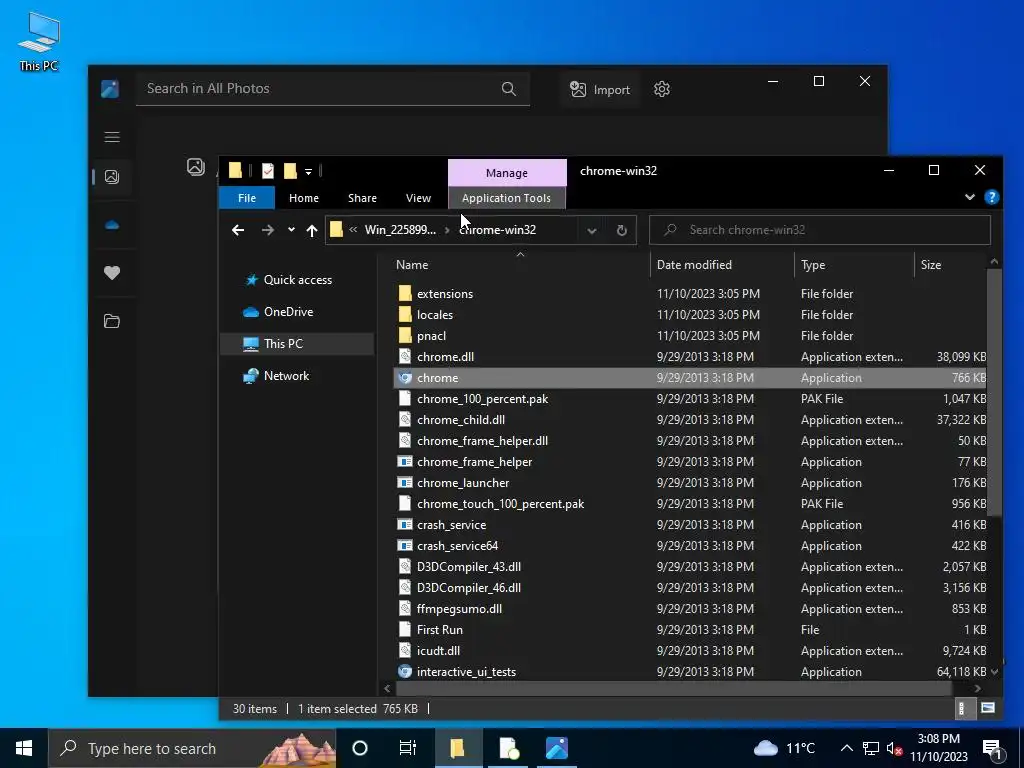Select chrome_100_percent.pak file

pos(690,398)
